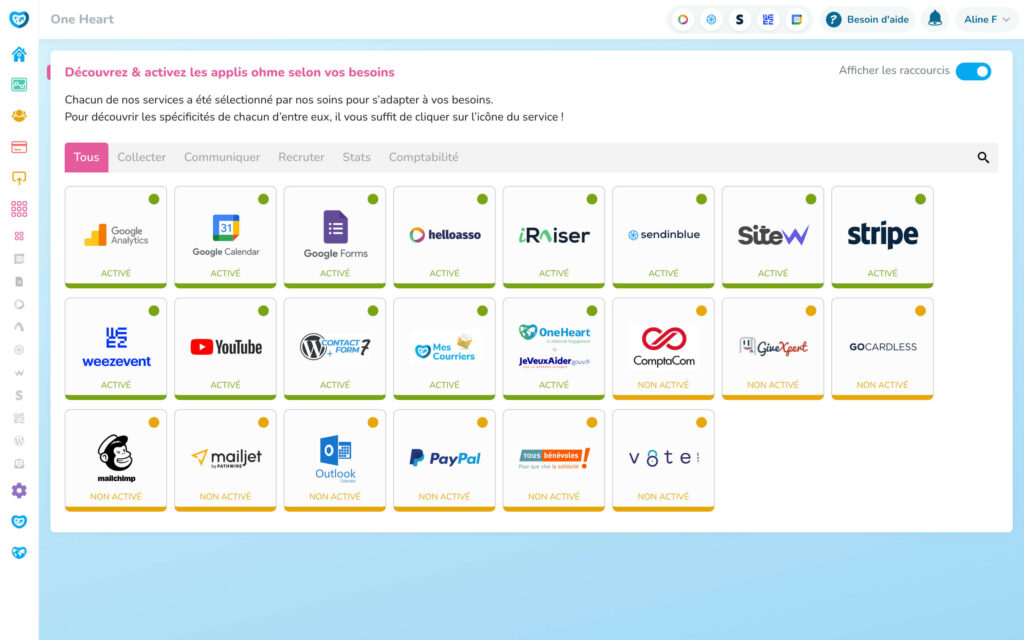Open the Weezevent shortcut in the top bar
The width and height of the screenshot is (1024, 640).
pos(768,19)
